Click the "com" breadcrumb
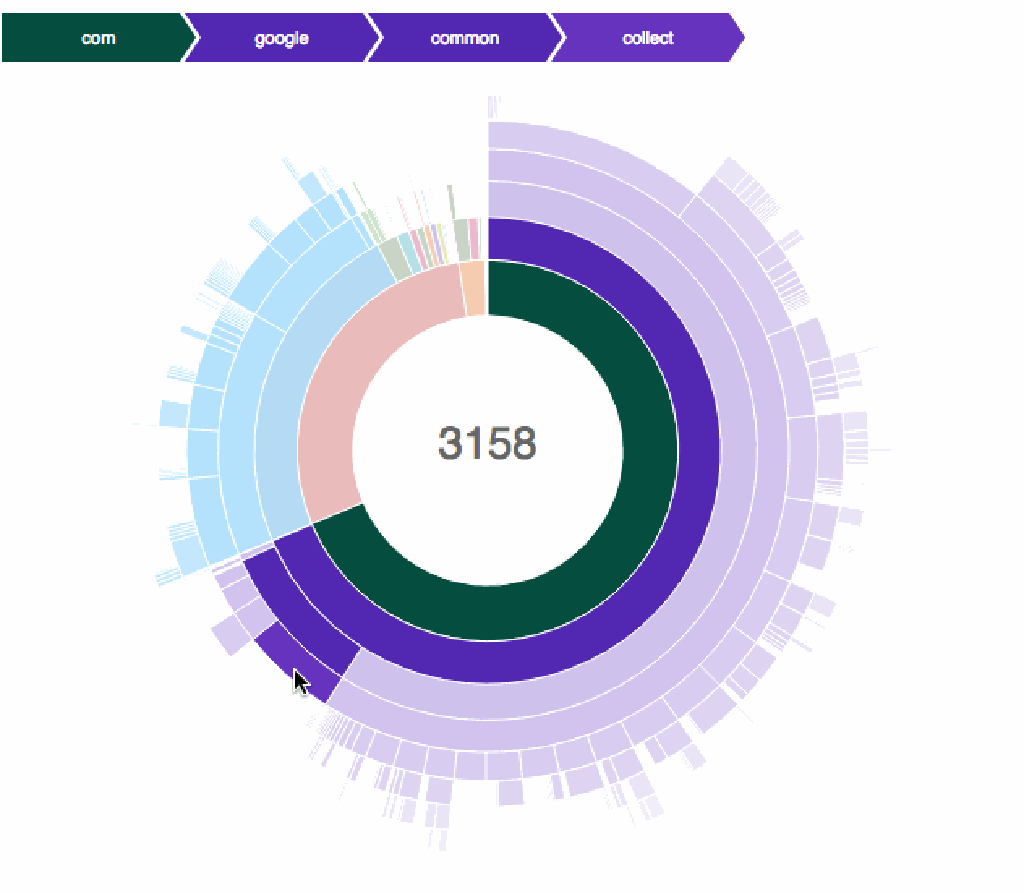The height and width of the screenshot is (893, 1024). [97, 39]
